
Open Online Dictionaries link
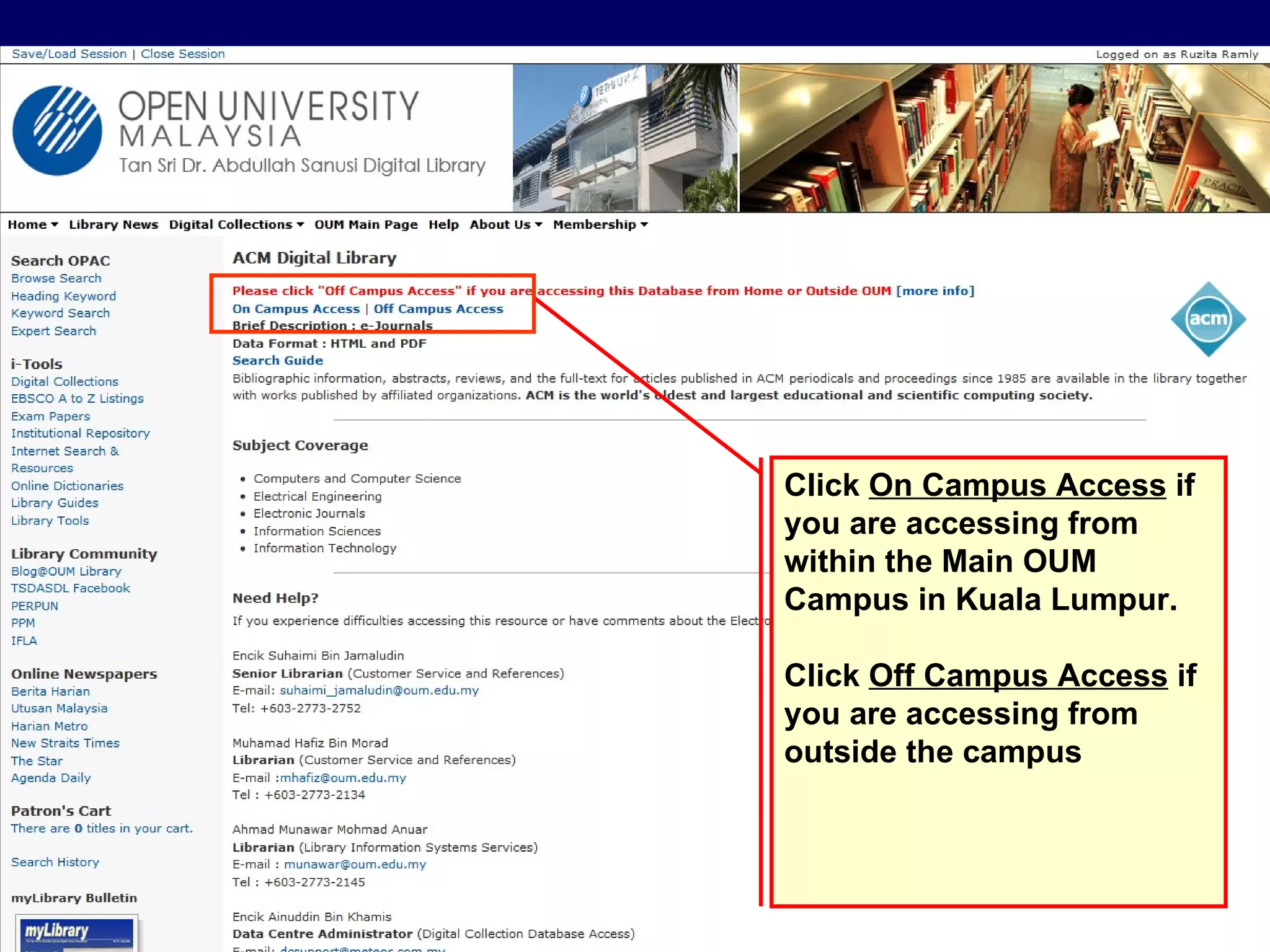(x=68, y=486)
